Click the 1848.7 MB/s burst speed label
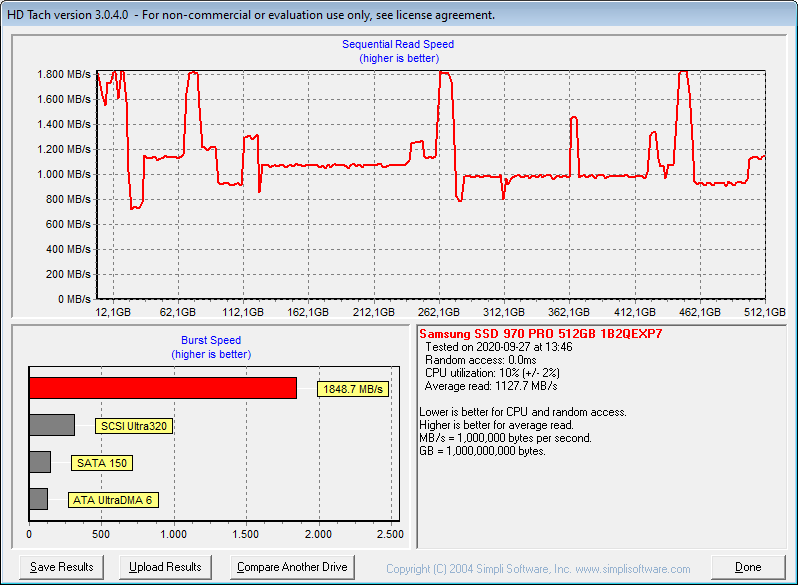This screenshot has width=798, height=585. (353, 389)
